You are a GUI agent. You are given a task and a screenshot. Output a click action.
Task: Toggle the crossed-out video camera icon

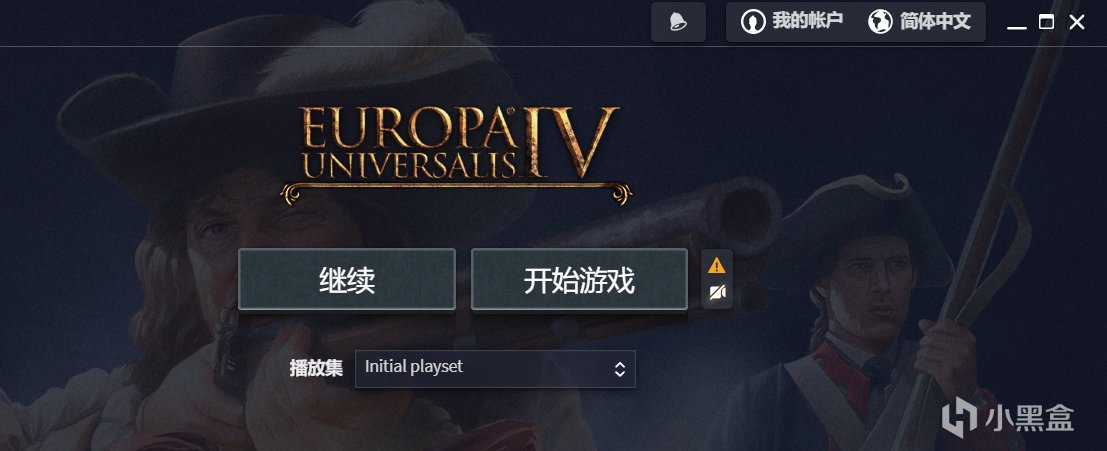[717, 292]
